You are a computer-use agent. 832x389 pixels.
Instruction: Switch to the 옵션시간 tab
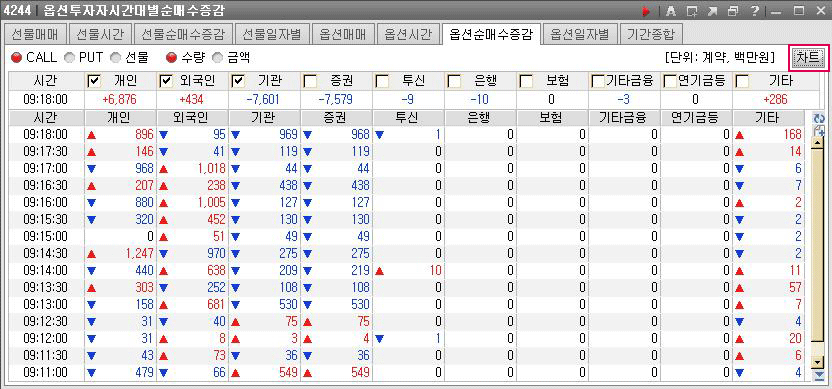[x=408, y=34]
